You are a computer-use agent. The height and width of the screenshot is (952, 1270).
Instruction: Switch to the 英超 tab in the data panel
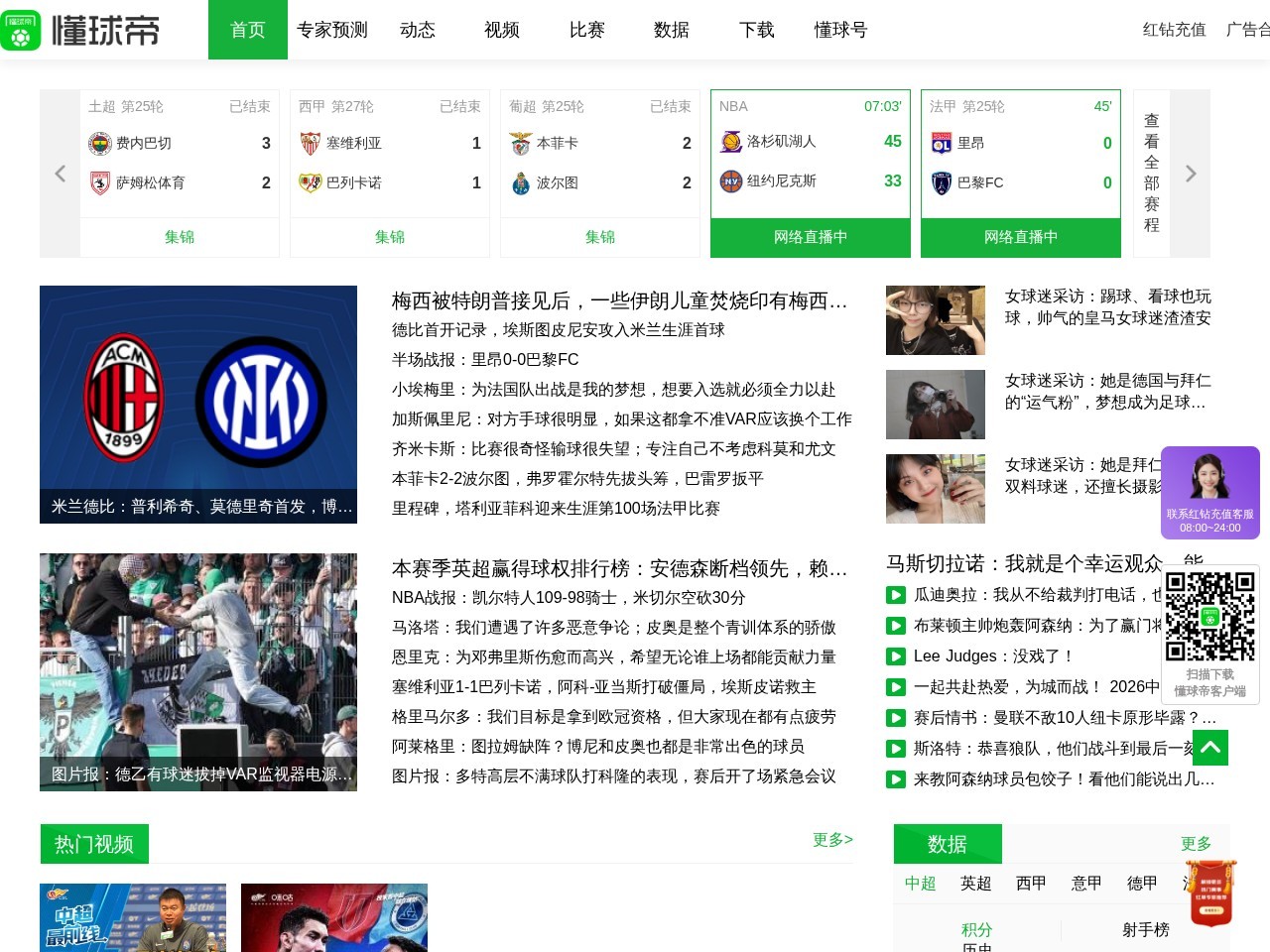click(x=975, y=884)
